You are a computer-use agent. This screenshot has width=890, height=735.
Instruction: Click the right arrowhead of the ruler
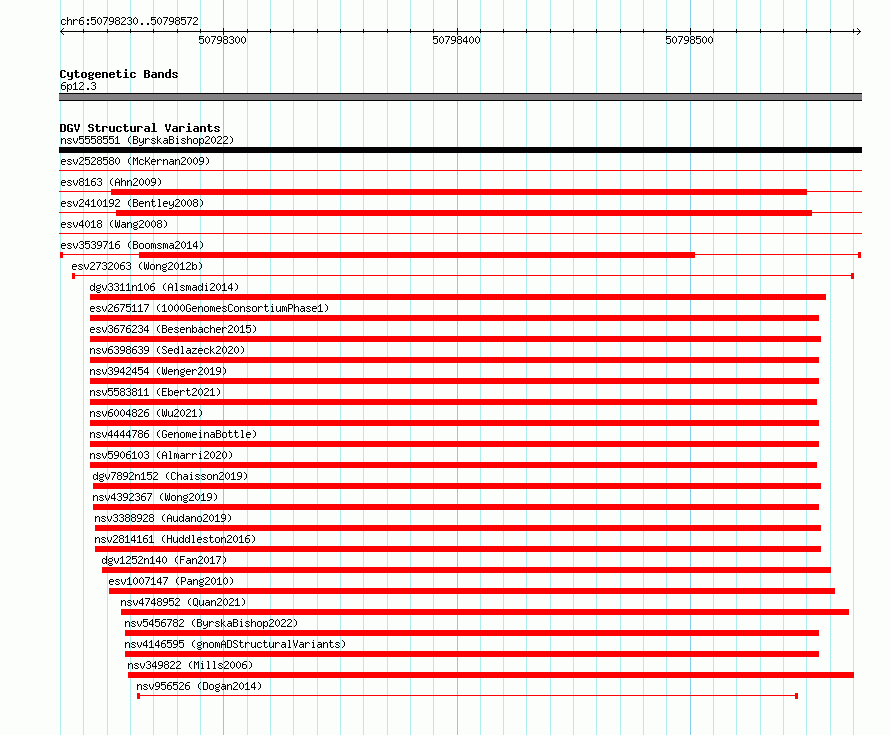[858, 31]
